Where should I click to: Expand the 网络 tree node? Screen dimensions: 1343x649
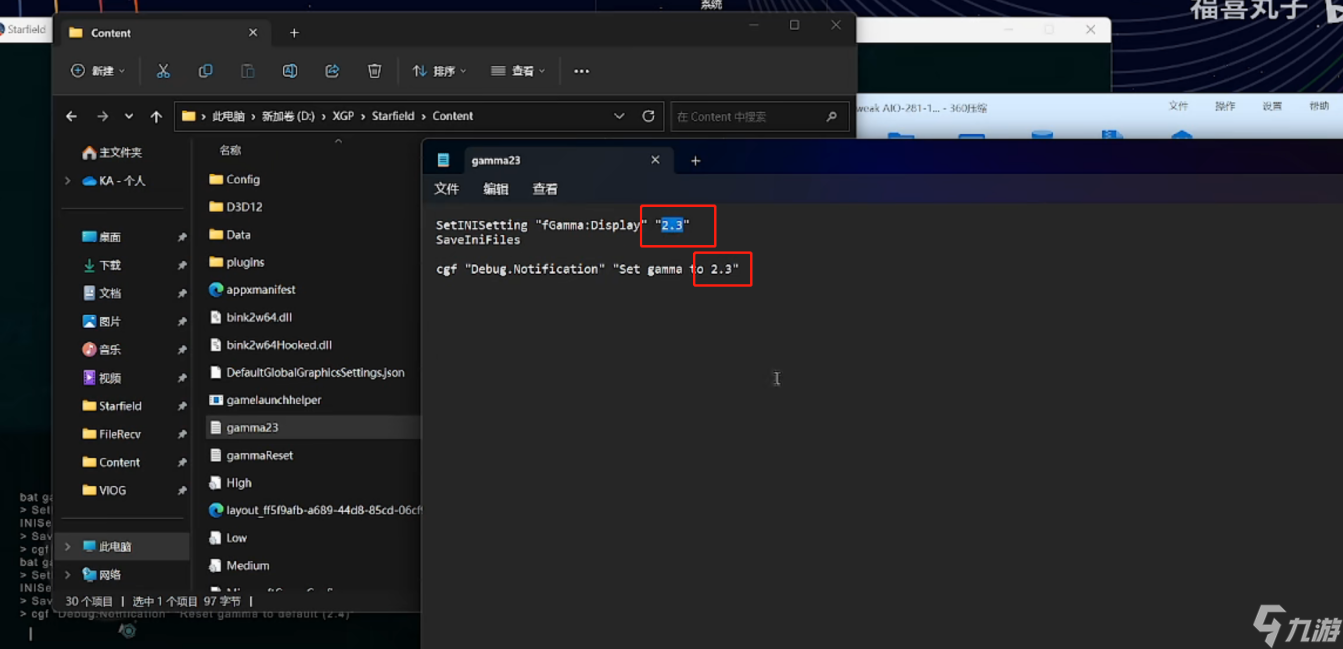click(68, 575)
